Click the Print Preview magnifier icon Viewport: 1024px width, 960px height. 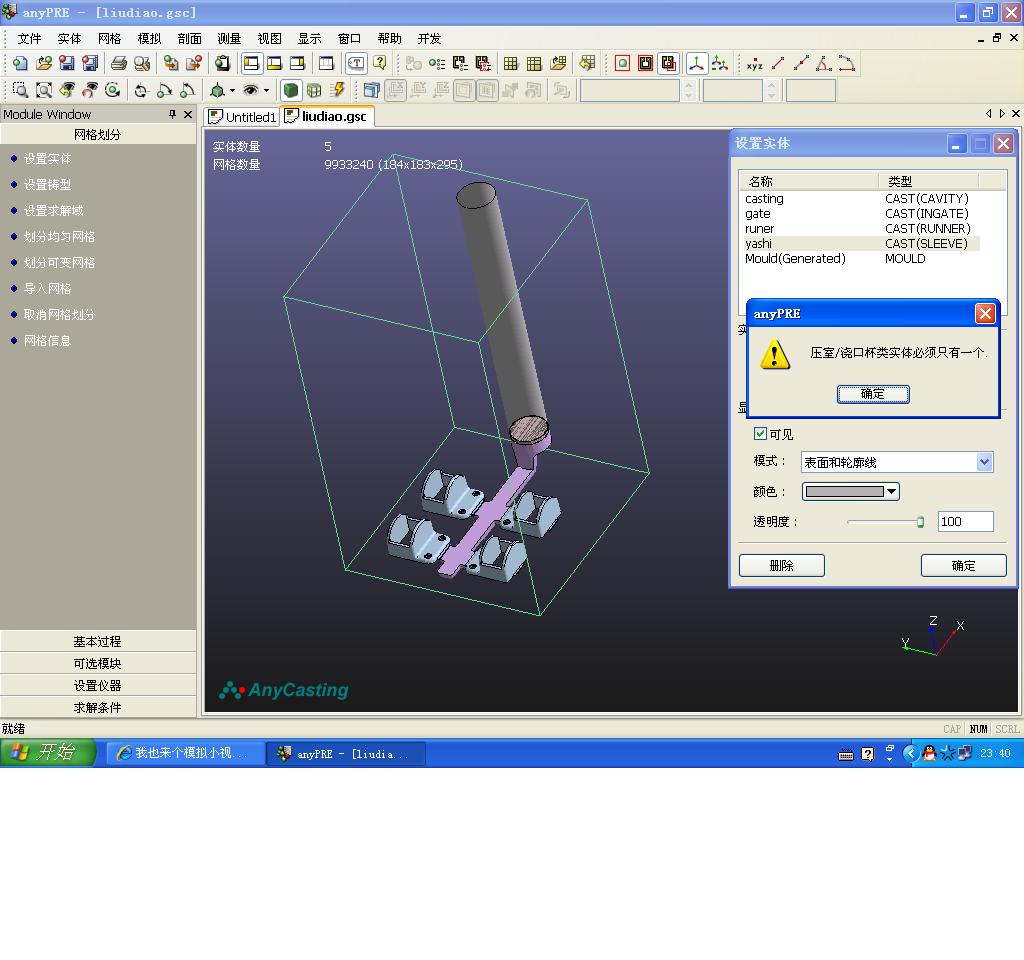pyautogui.click(x=142, y=63)
